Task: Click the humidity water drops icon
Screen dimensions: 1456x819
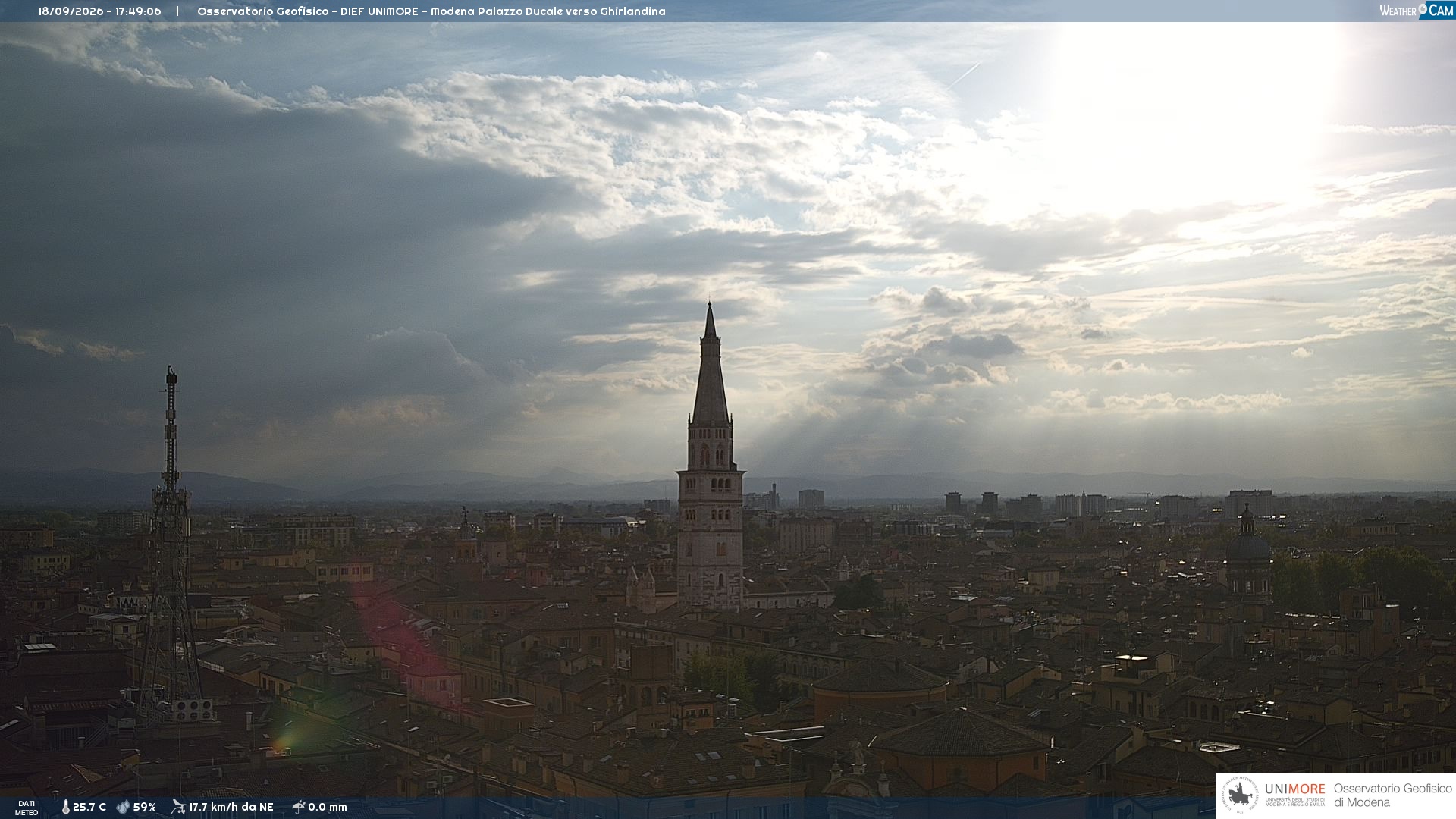Action: [x=123, y=808]
